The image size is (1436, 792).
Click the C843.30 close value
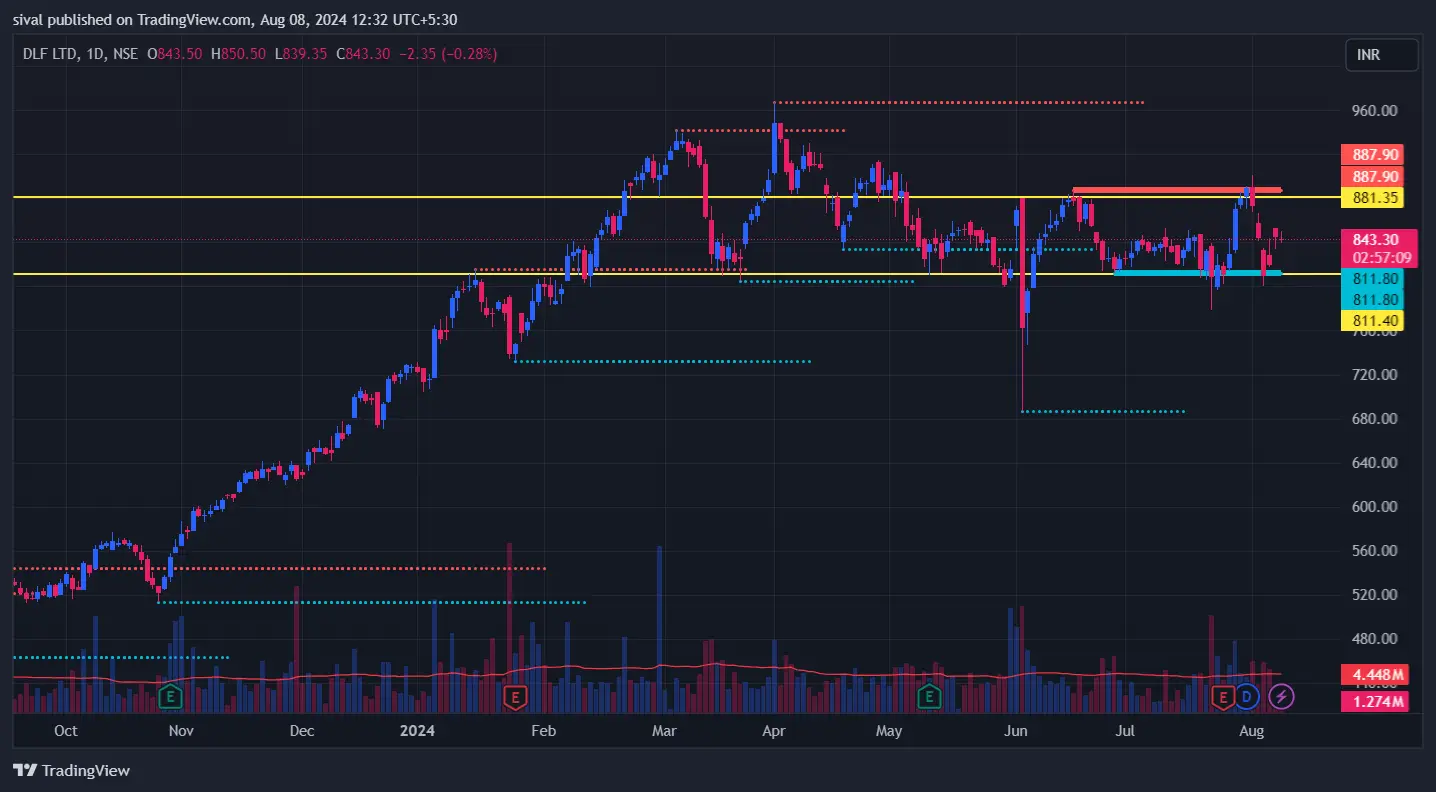pos(363,54)
